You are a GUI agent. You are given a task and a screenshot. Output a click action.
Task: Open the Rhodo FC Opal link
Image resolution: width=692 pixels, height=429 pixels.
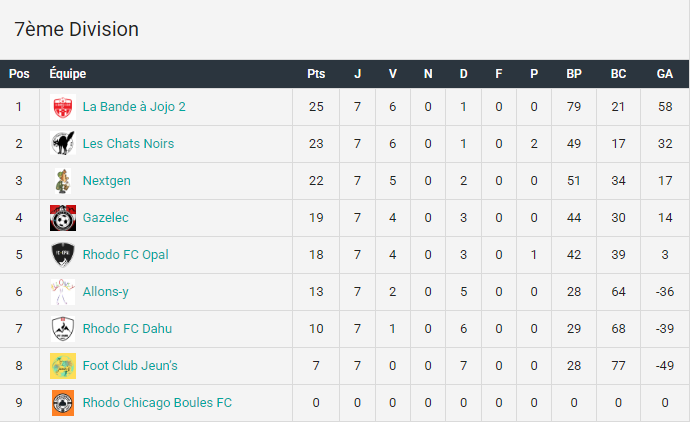[x=126, y=255]
